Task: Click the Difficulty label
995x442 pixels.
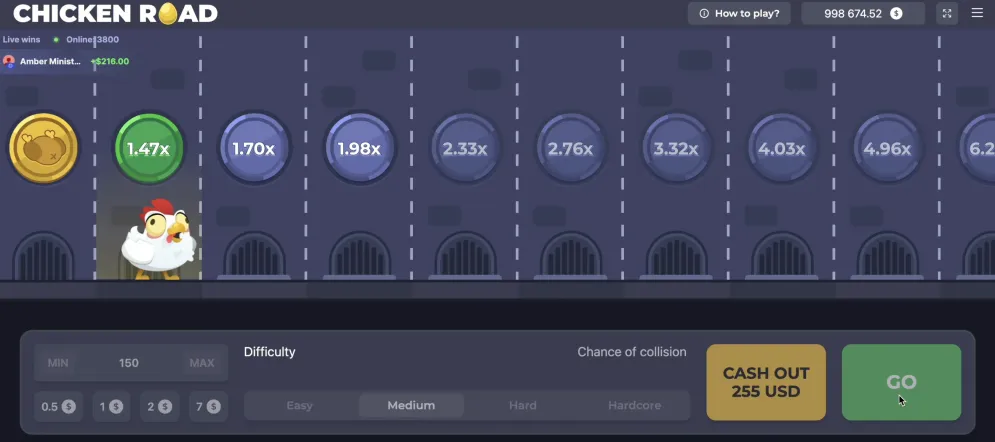Action: point(270,352)
